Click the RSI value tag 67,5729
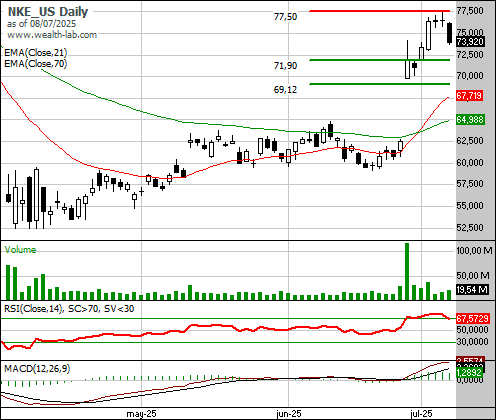 coord(473,319)
